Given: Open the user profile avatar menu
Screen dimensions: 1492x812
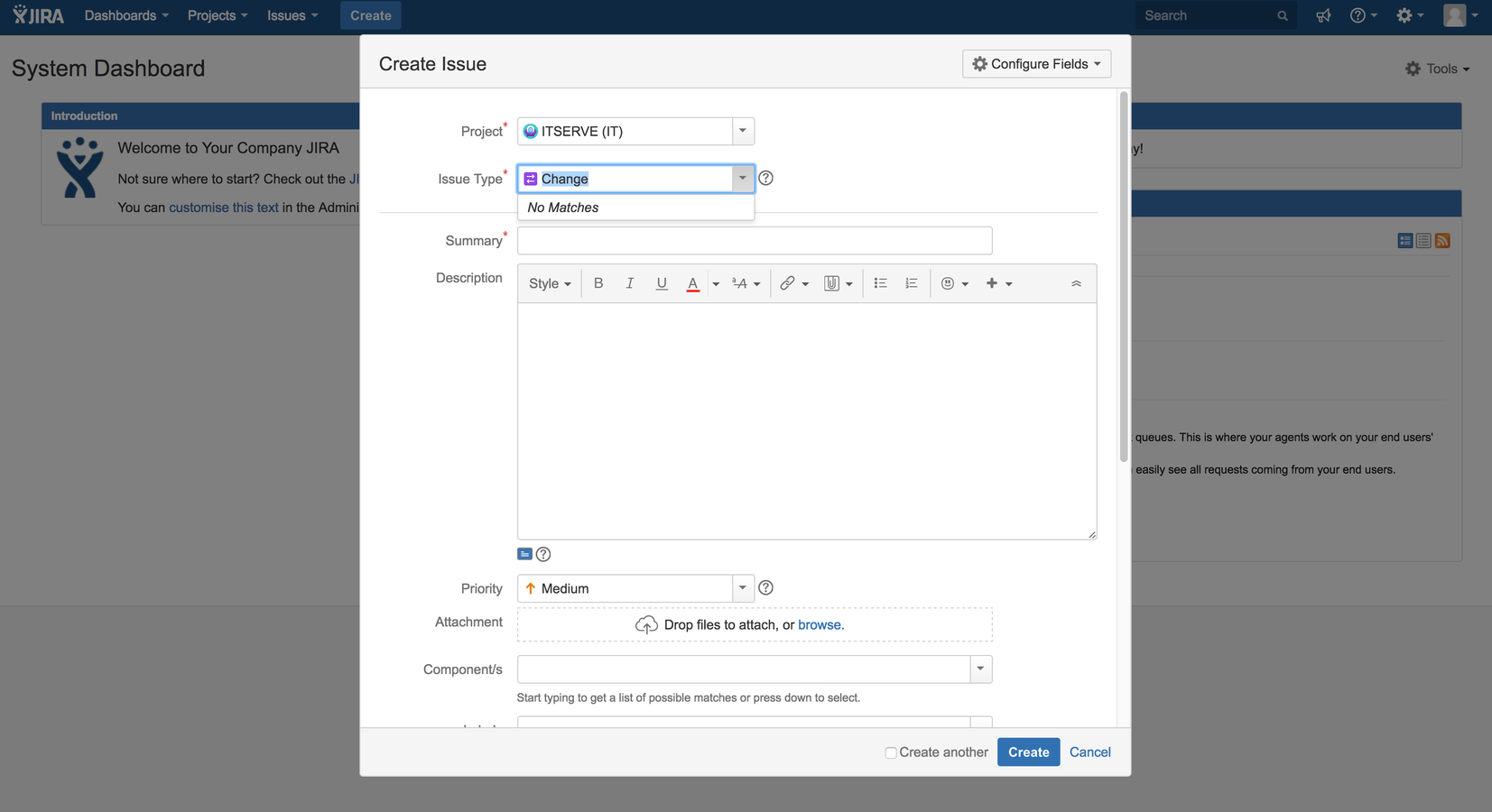Looking at the screenshot, I should [1460, 15].
